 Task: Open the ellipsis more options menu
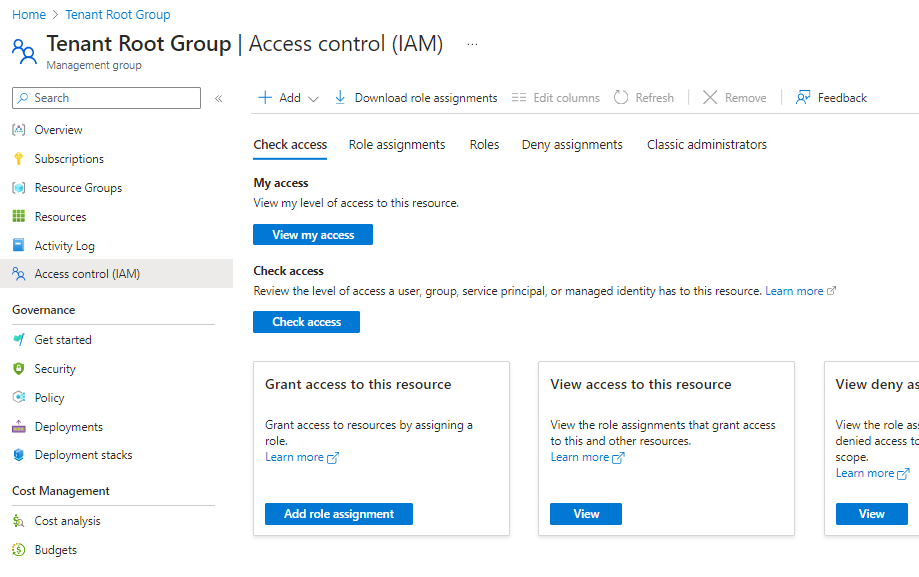472,44
